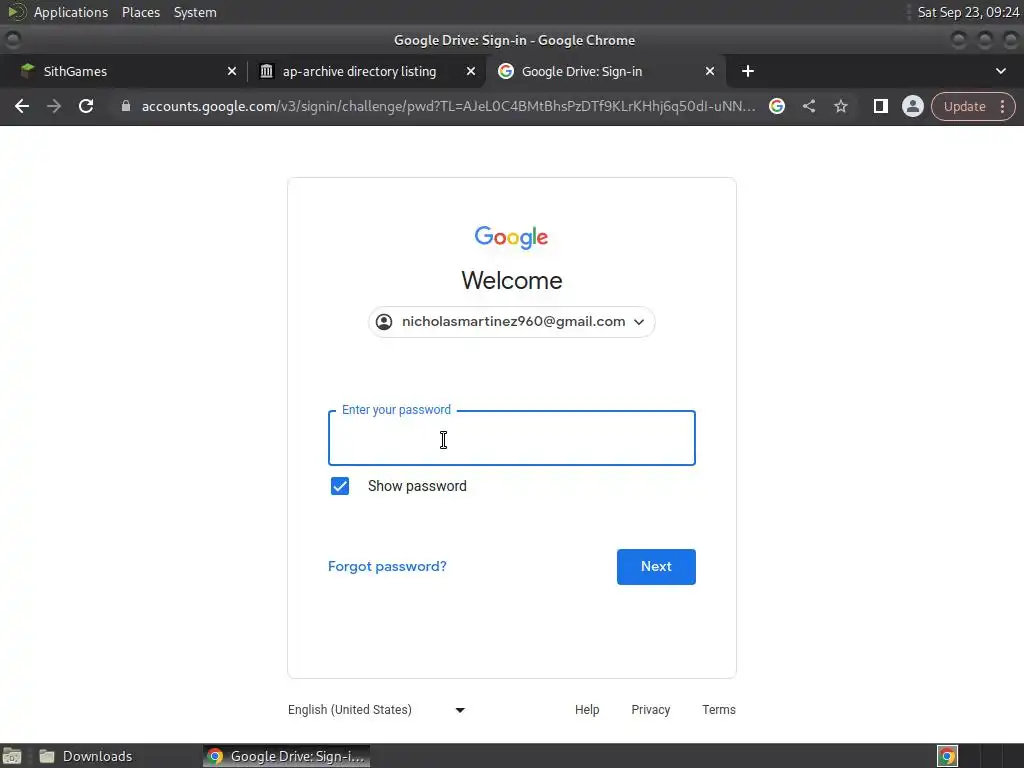Open the English (United States) language dropdown
This screenshot has height=768, width=1024.
coord(377,710)
